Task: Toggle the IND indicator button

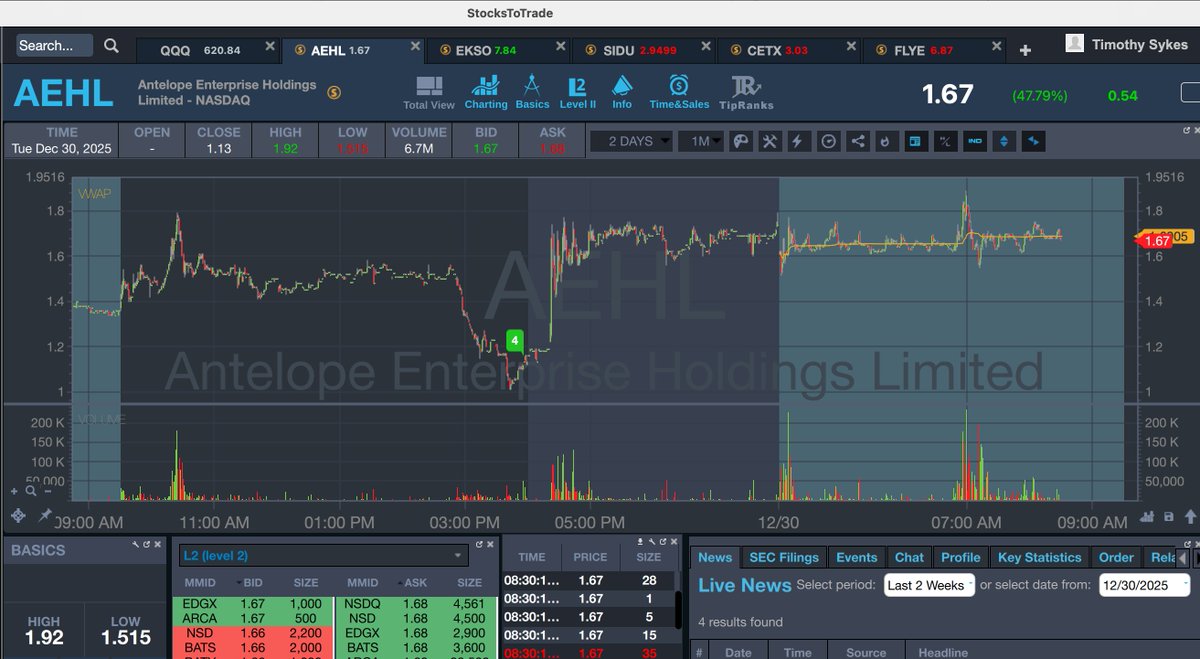Action: [x=975, y=141]
